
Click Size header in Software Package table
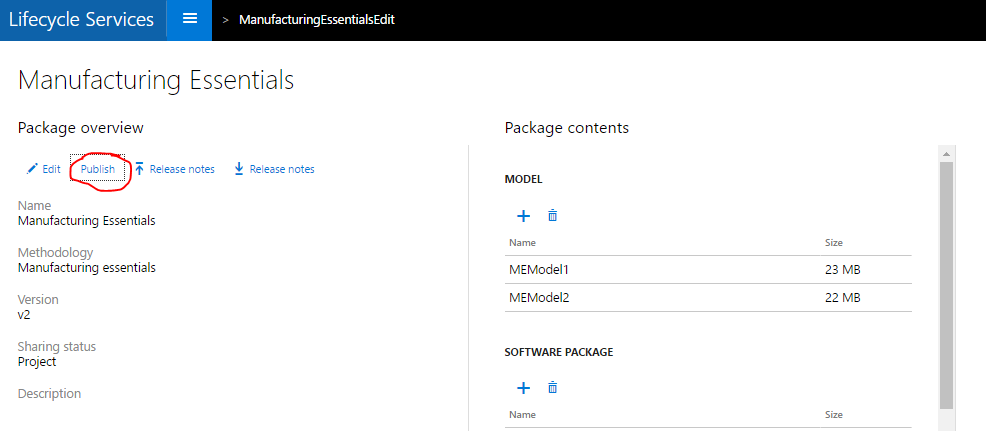pos(833,414)
